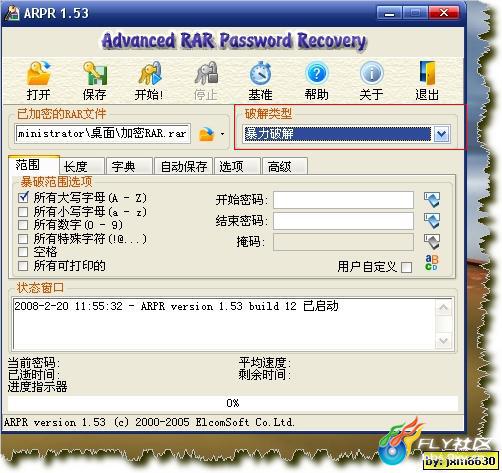Select the 暴力破解 attack type field

coord(337,134)
